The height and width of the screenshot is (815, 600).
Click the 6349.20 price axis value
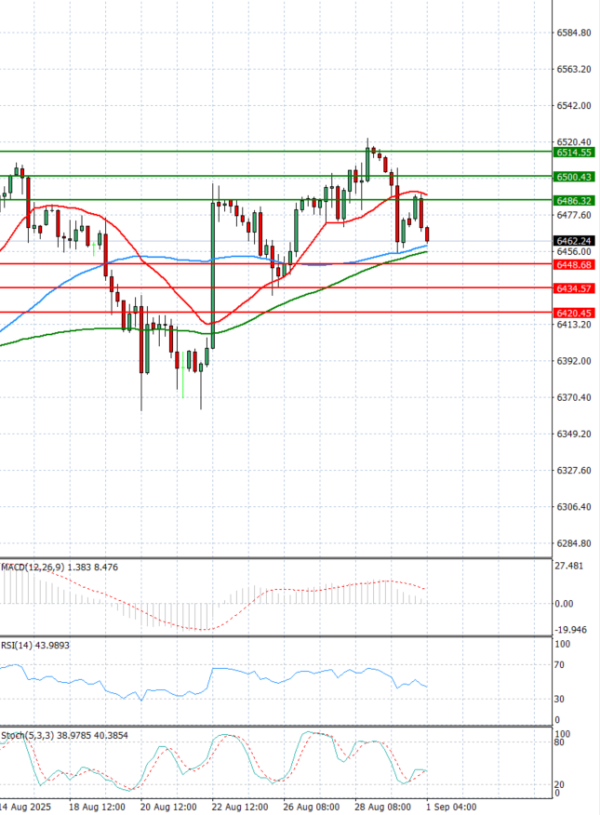(x=574, y=434)
